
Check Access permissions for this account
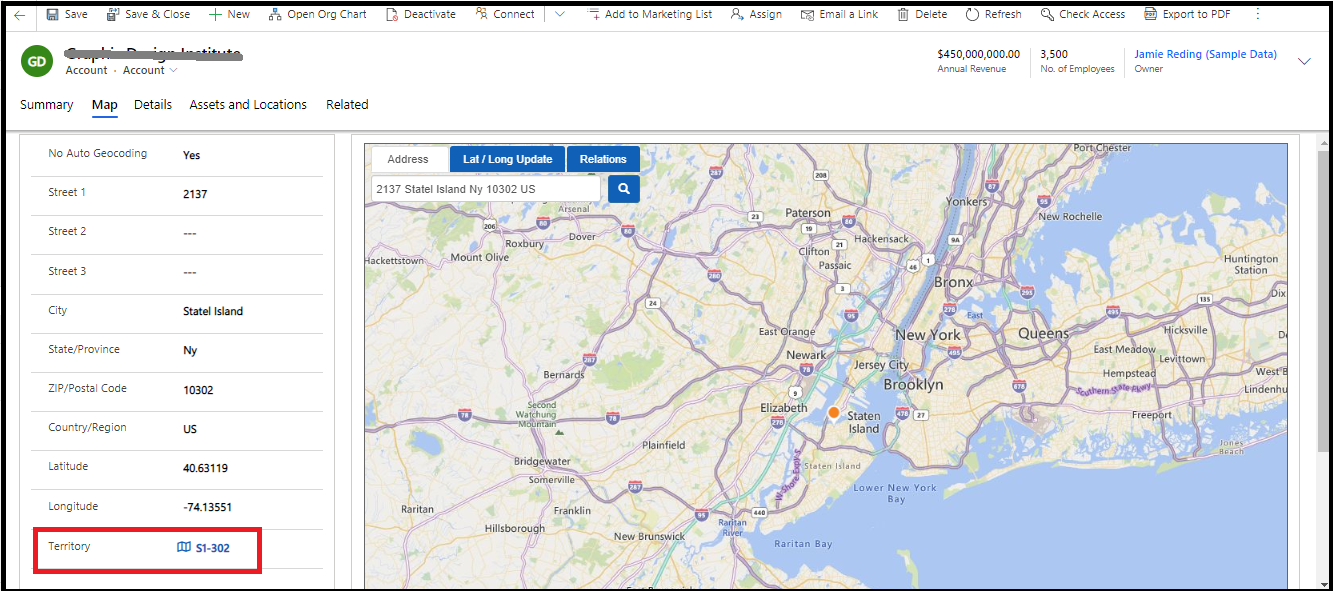tap(1082, 14)
